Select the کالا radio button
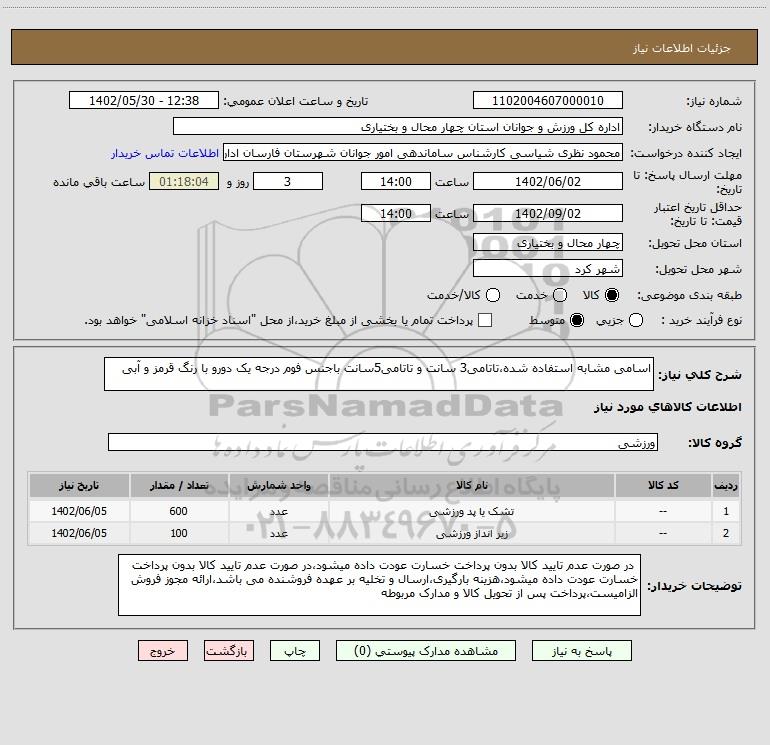This screenshot has width=770, height=745. point(612,295)
